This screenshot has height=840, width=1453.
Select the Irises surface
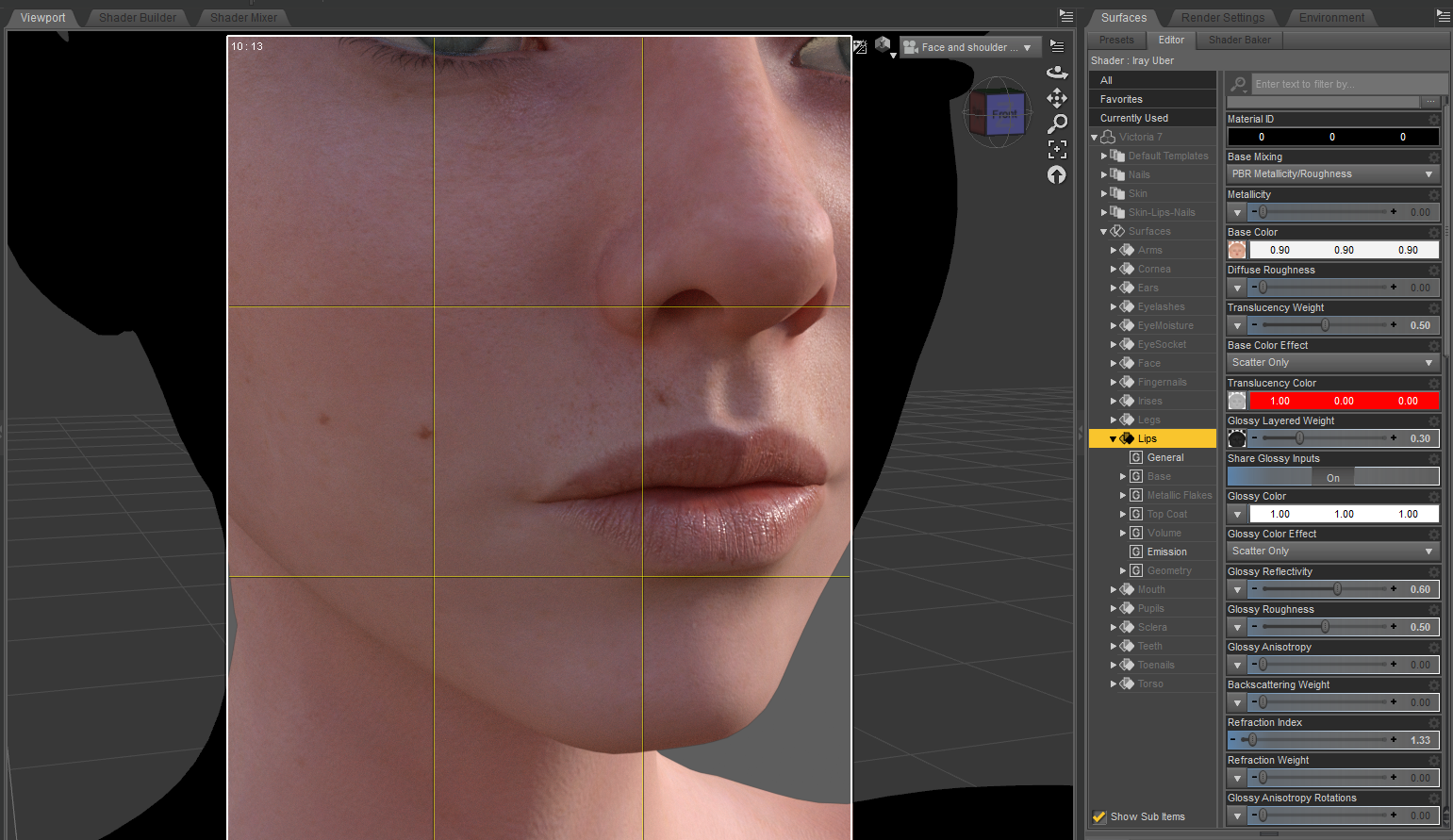pyautogui.click(x=1149, y=401)
